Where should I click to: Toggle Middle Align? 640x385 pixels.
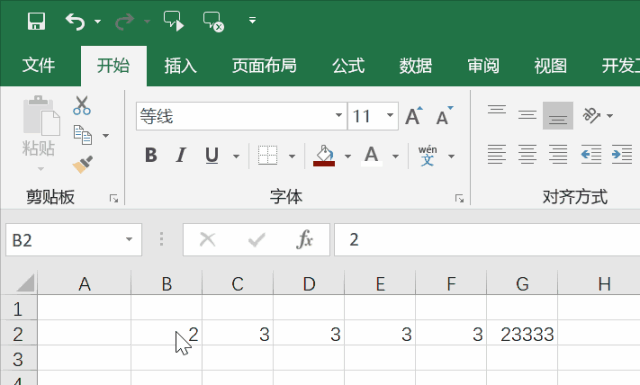(x=527, y=115)
